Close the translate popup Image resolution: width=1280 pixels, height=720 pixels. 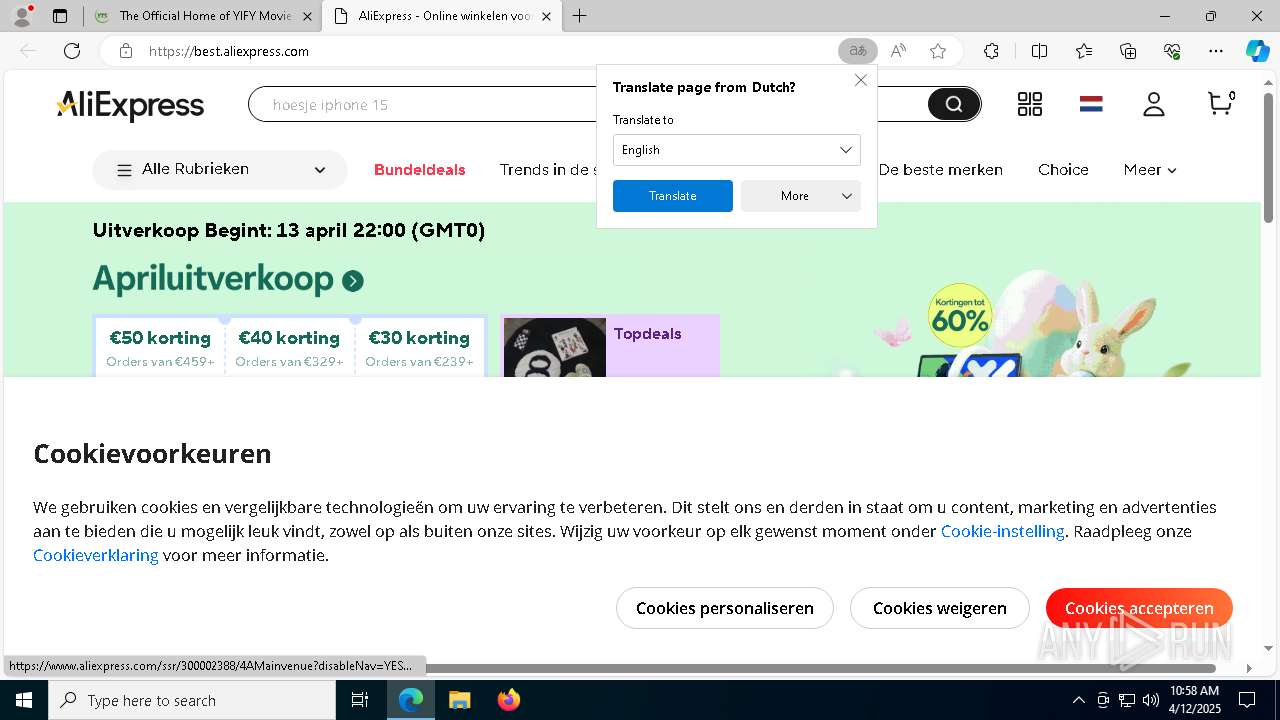pos(861,80)
